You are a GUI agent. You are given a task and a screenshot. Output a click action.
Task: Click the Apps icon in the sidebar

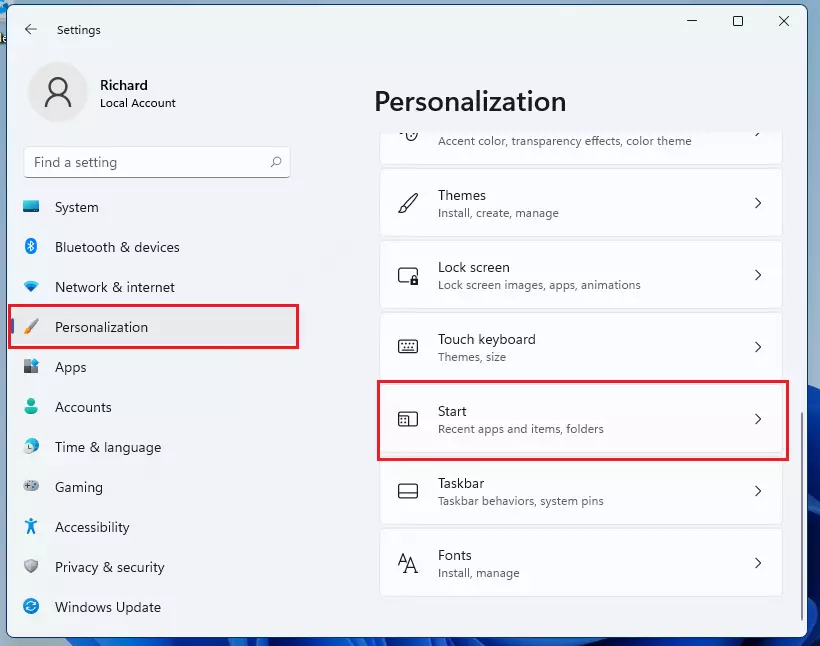pos(31,366)
